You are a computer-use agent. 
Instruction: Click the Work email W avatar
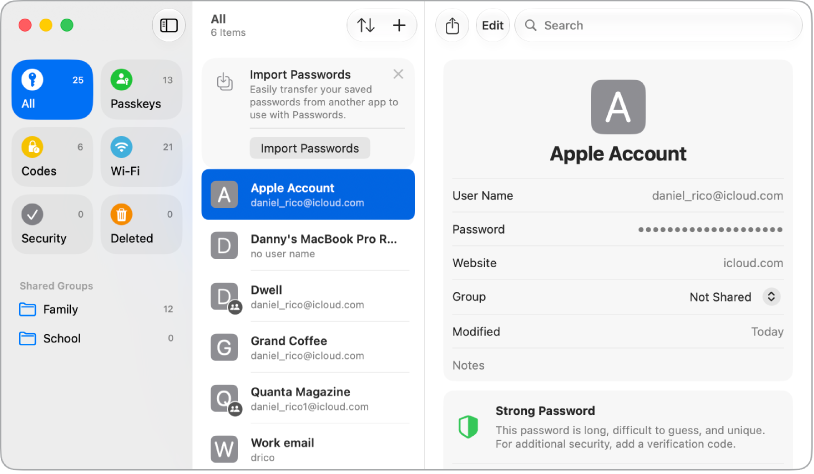224,449
